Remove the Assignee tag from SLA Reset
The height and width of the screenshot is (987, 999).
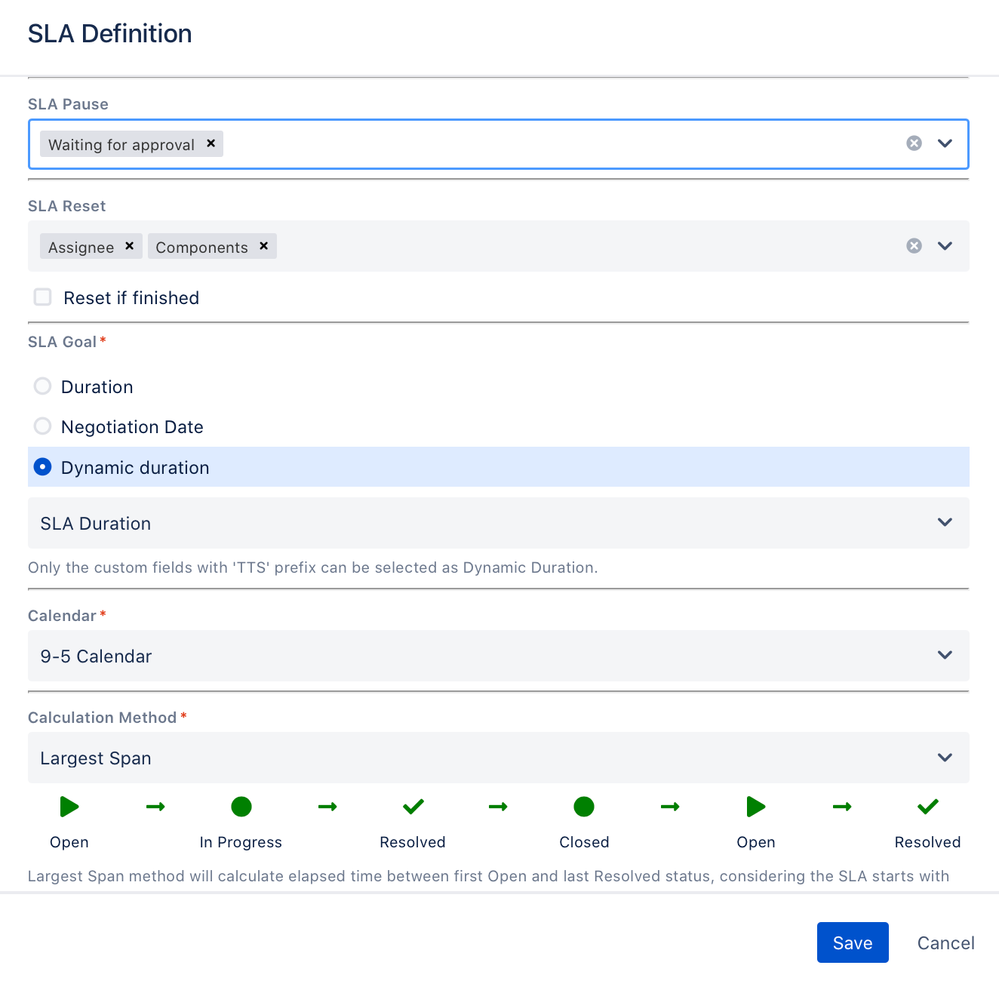click(129, 246)
